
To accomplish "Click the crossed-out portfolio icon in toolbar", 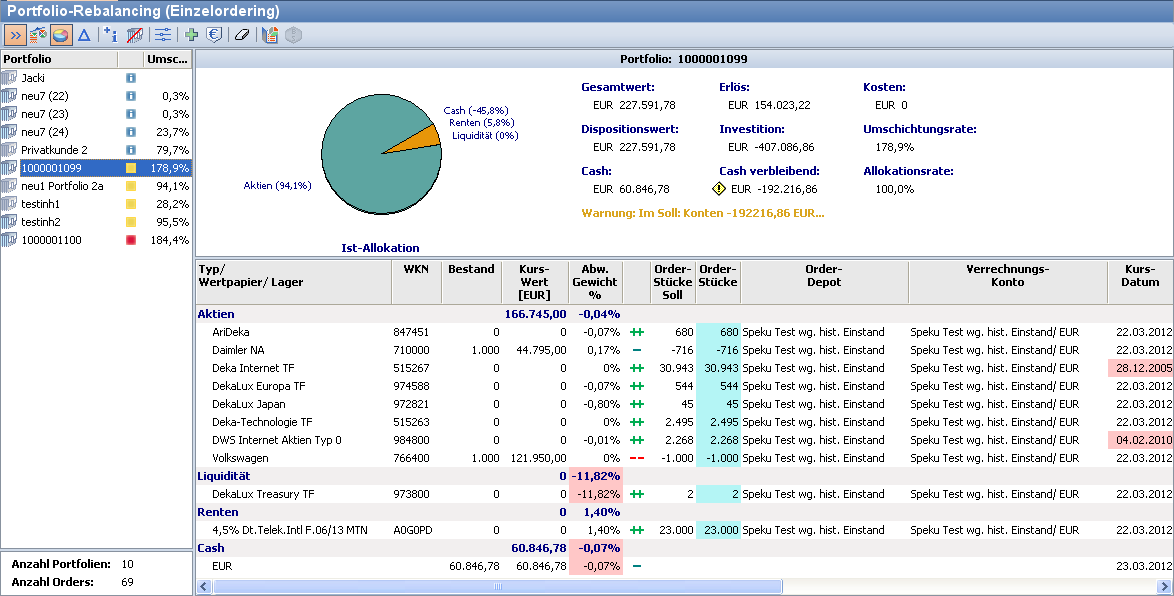I will (x=135, y=35).
